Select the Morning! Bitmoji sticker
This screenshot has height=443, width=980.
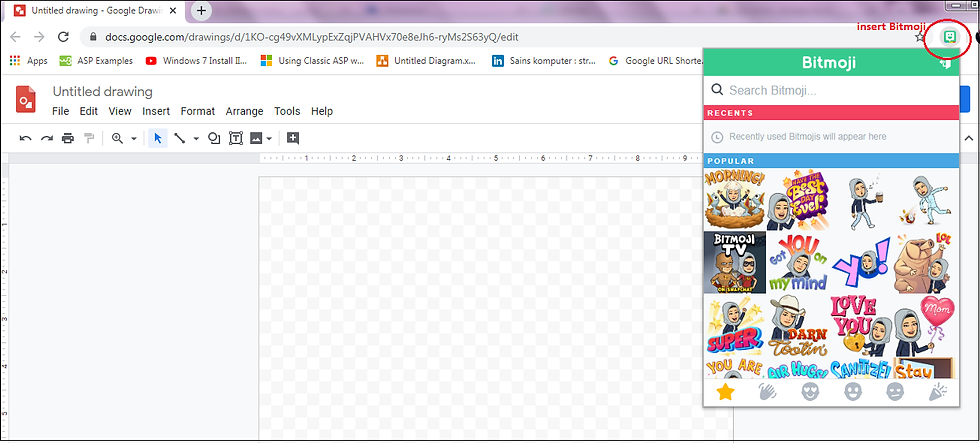point(735,200)
